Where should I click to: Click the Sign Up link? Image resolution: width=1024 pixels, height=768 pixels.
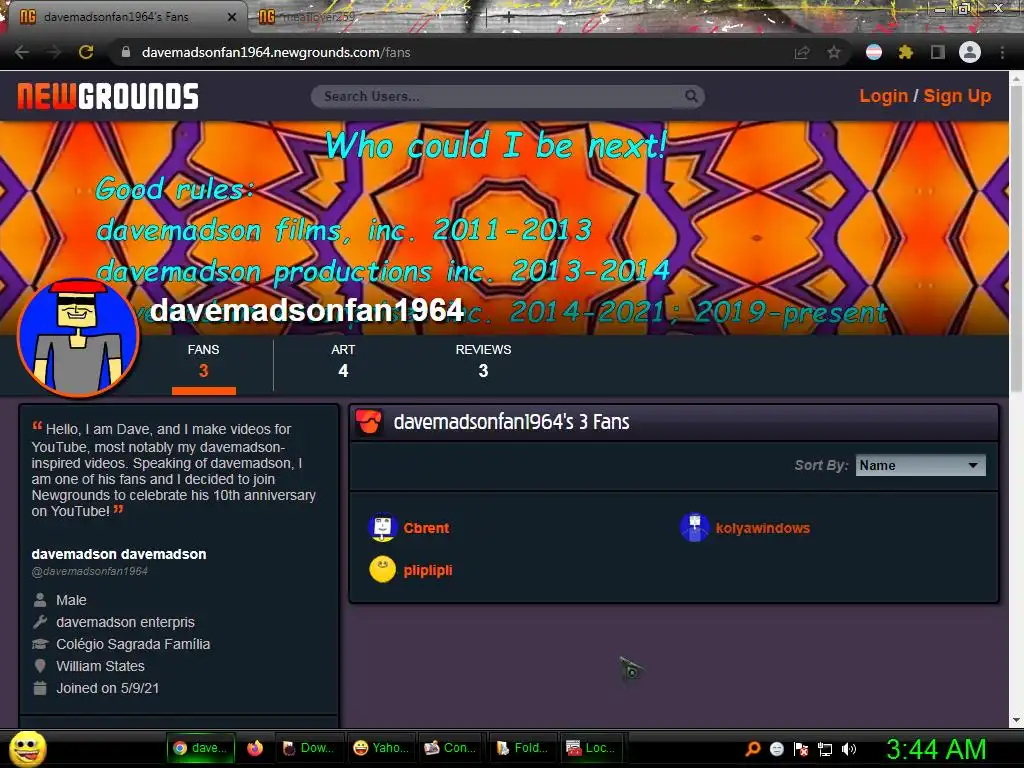[957, 96]
